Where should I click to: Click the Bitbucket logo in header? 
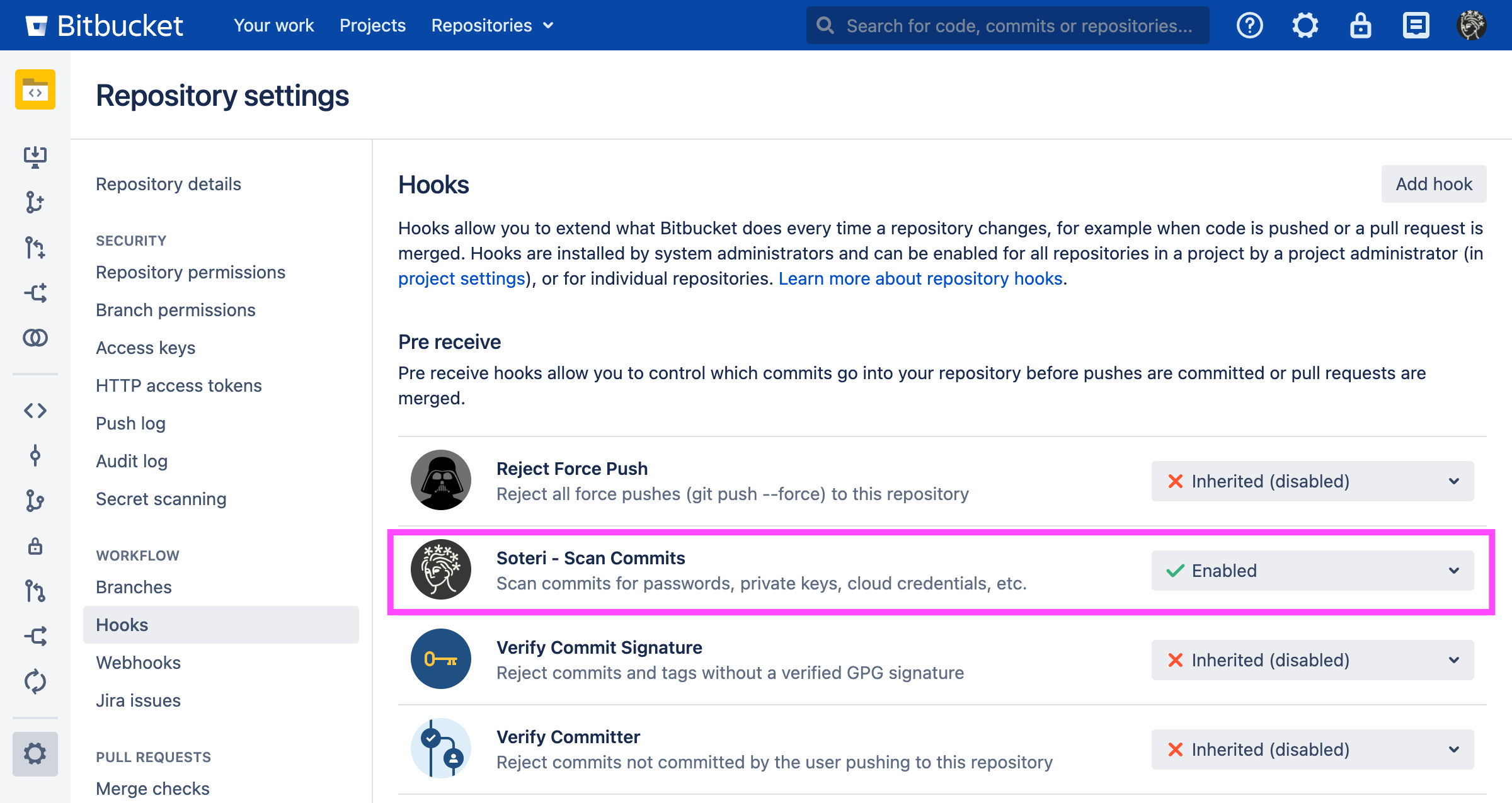point(104,25)
